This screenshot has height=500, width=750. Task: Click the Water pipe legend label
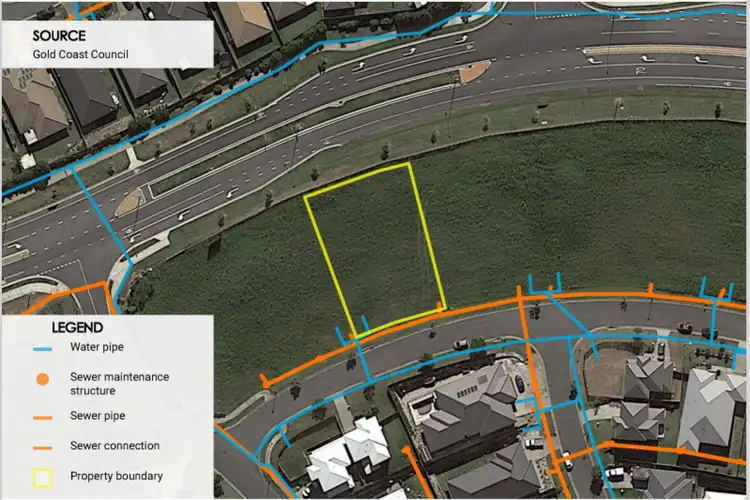[98, 348]
